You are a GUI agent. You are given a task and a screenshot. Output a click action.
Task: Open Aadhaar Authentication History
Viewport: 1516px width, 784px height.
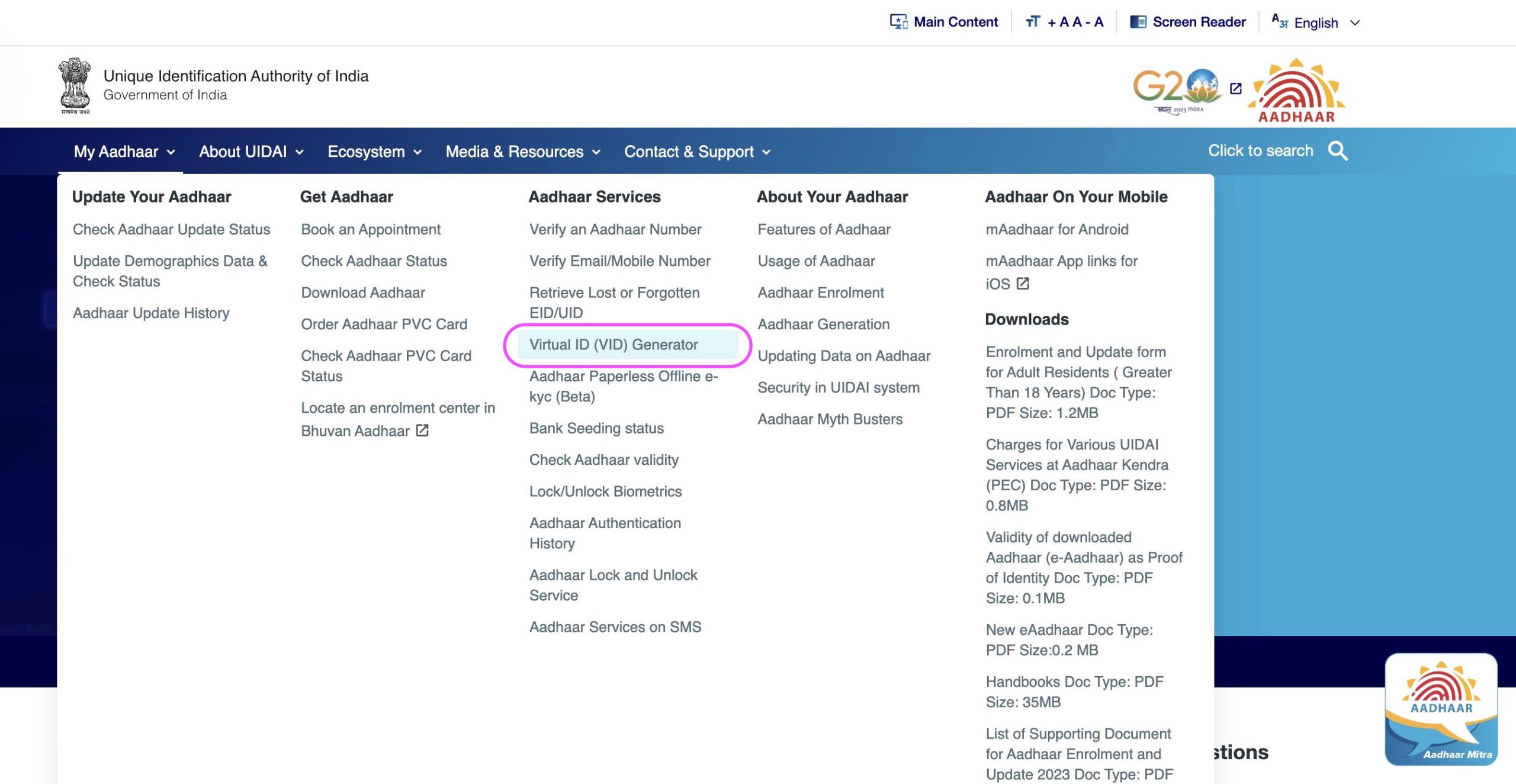pyautogui.click(x=605, y=533)
